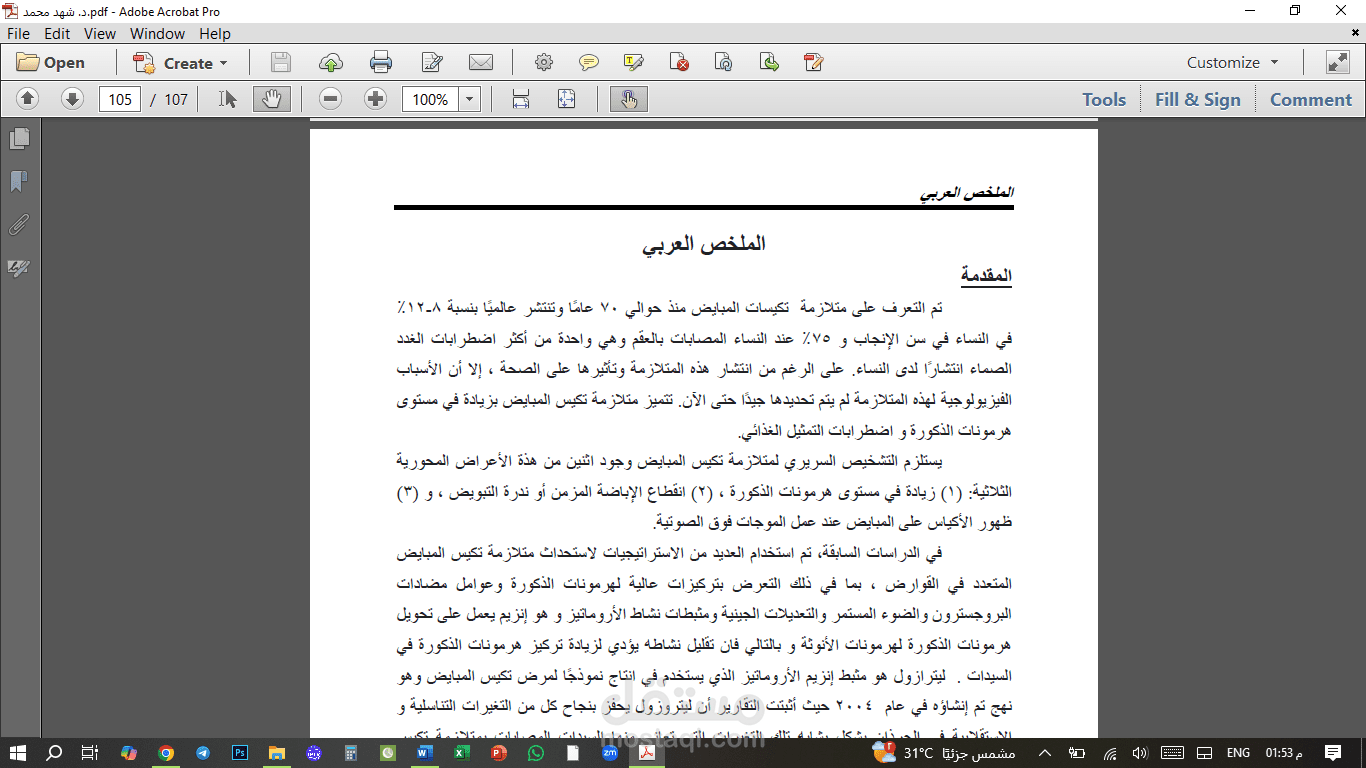This screenshot has height=768, width=1366.
Task: Click the Open file button
Action: pos(51,63)
